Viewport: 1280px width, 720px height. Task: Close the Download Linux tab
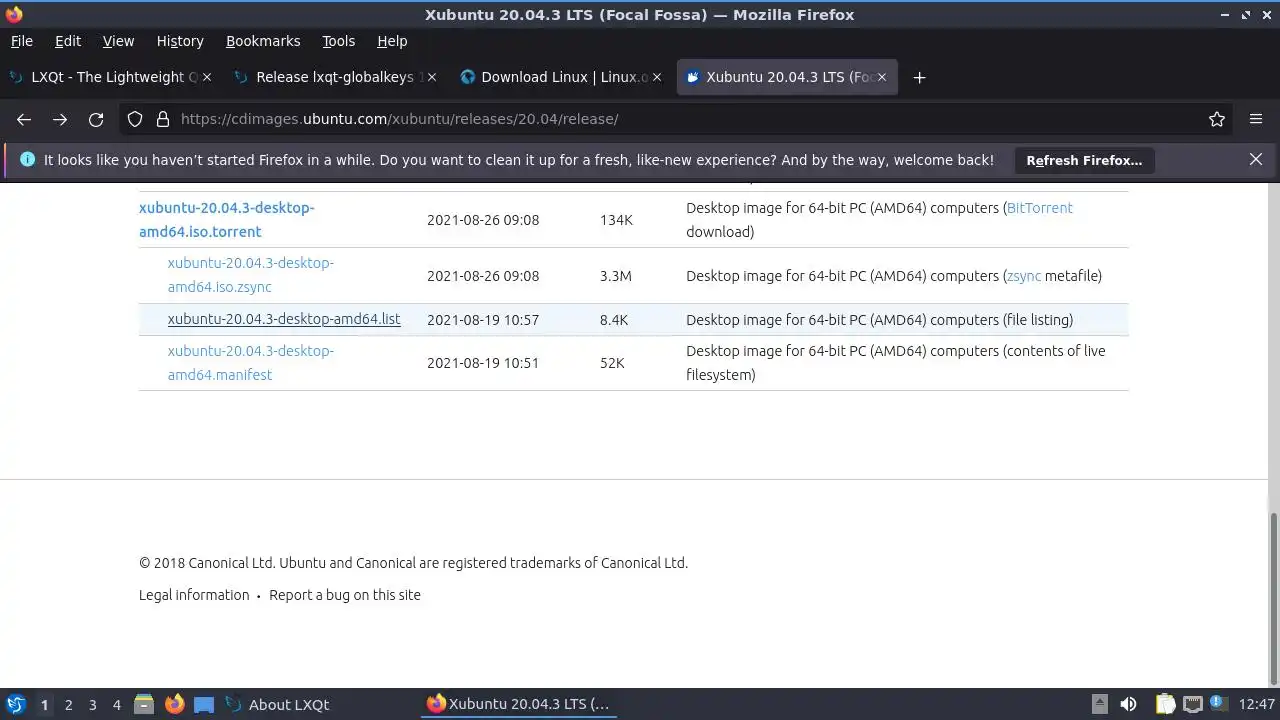coord(657,77)
